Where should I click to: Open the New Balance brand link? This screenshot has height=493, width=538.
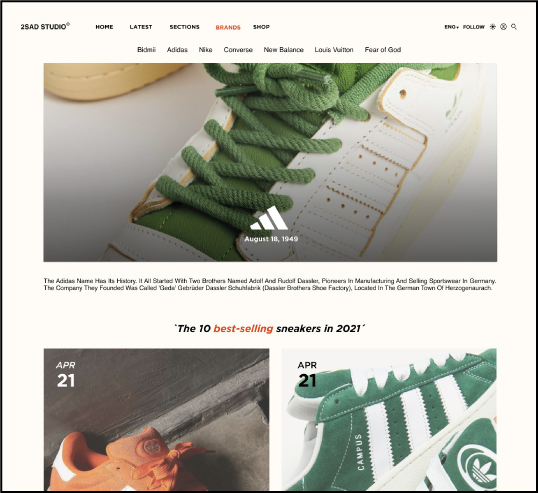(x=283, y=50)
